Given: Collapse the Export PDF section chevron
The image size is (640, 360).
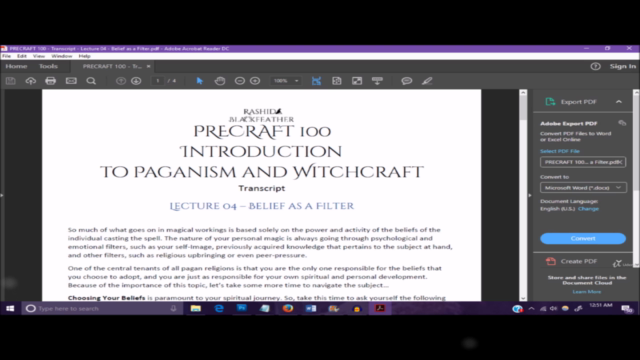Looking at the screenshot, I should tap(619, 102).
